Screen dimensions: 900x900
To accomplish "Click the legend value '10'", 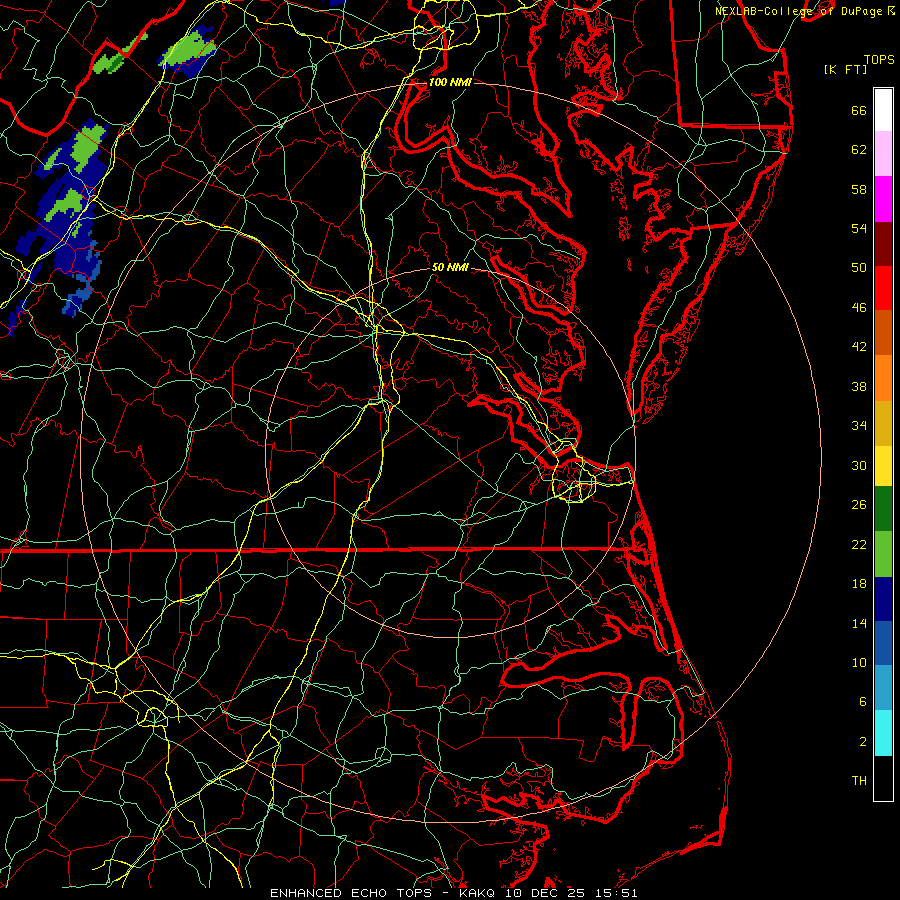I will coord(859,663).
